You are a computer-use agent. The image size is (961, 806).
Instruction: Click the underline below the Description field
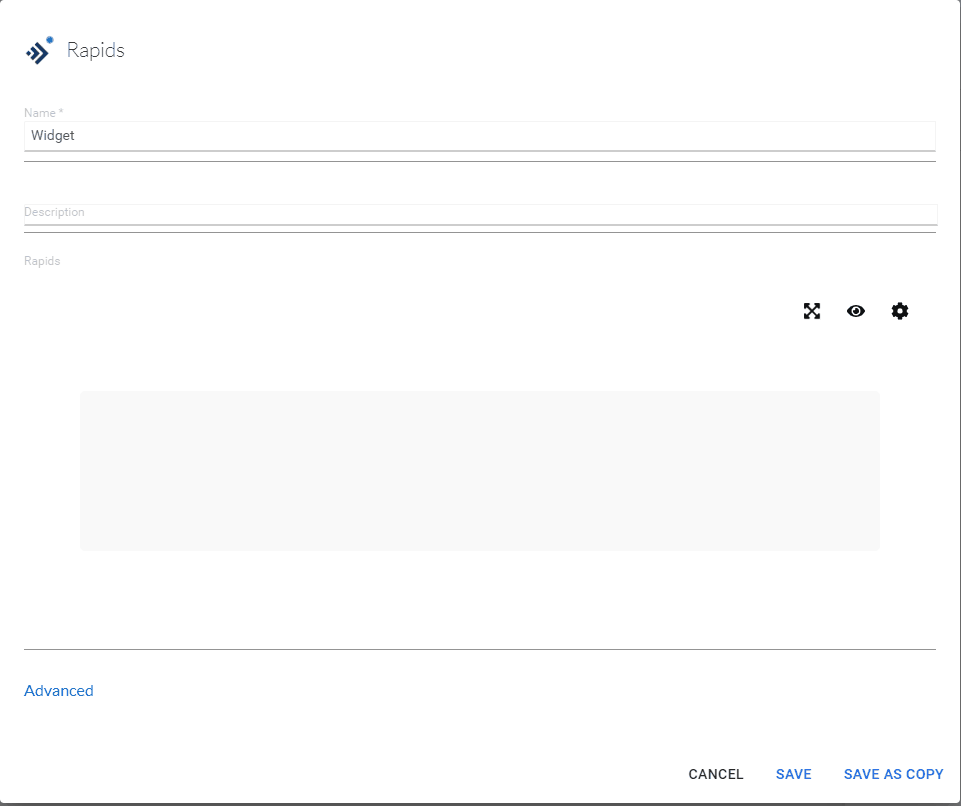pyautogui.click(x=480, y=232)
